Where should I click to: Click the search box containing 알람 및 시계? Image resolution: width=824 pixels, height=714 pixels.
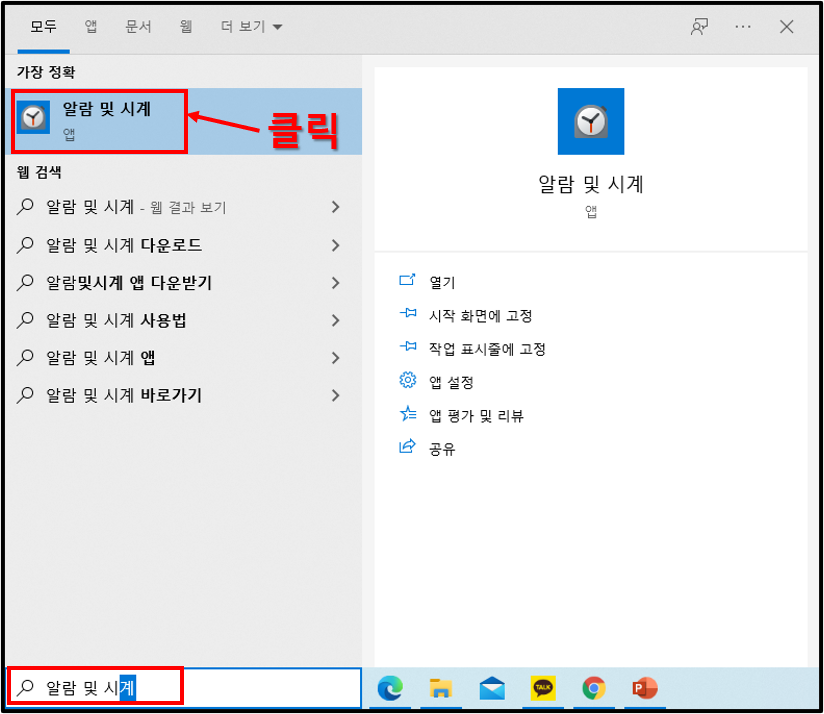click(x=184, y=688)
